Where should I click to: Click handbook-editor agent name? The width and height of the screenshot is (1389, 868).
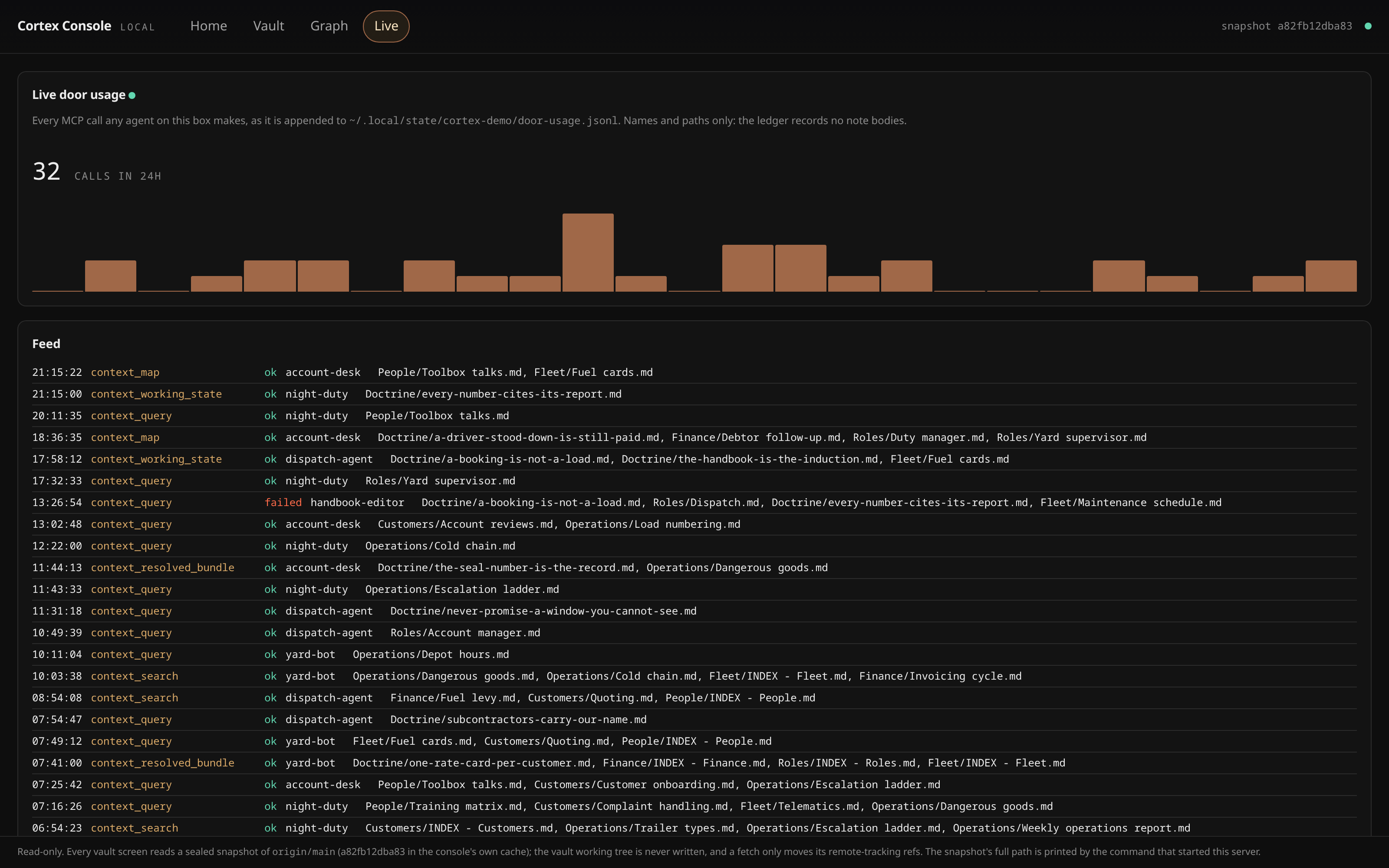(357, 503)
